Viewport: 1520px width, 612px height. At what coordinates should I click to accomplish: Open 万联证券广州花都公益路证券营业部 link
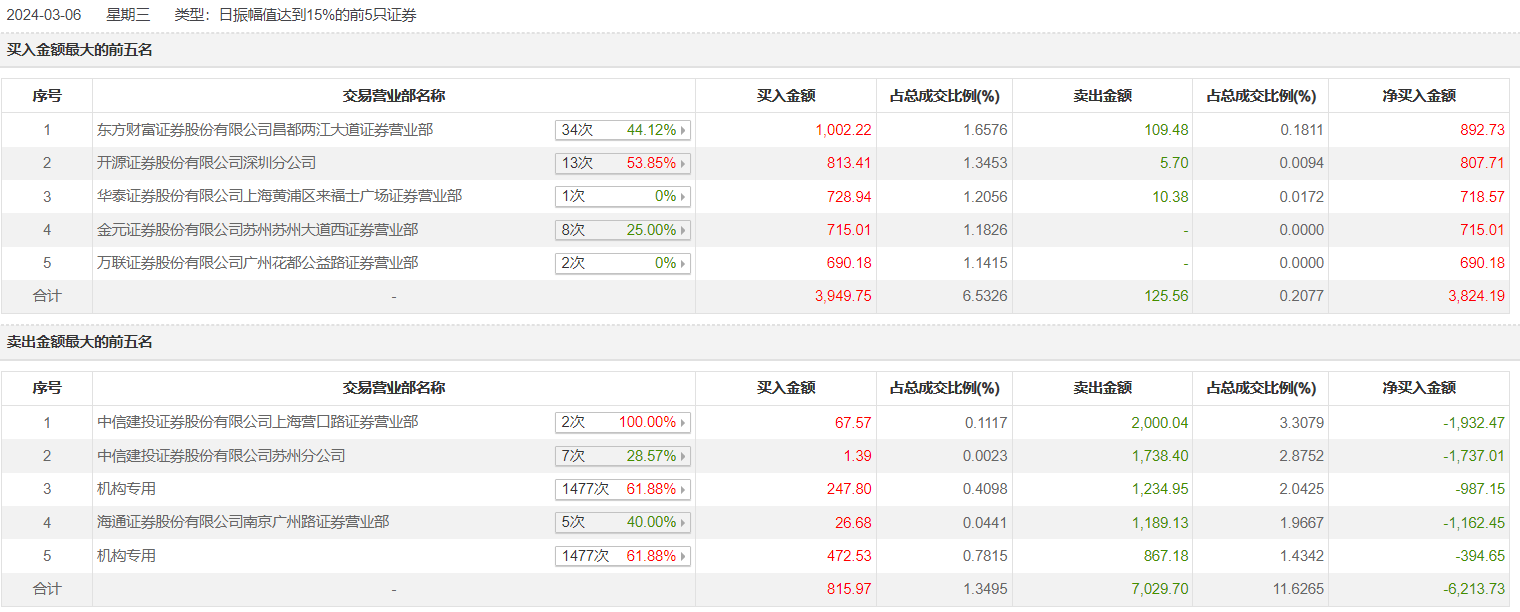257,263
